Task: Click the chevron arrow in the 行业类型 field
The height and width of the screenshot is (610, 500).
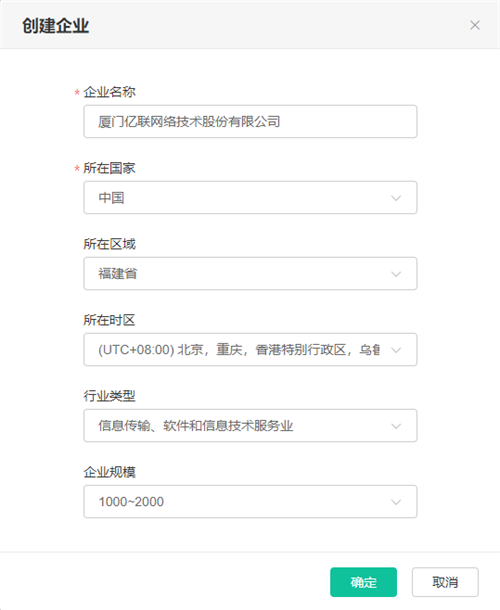Action: tap(396, 426)
